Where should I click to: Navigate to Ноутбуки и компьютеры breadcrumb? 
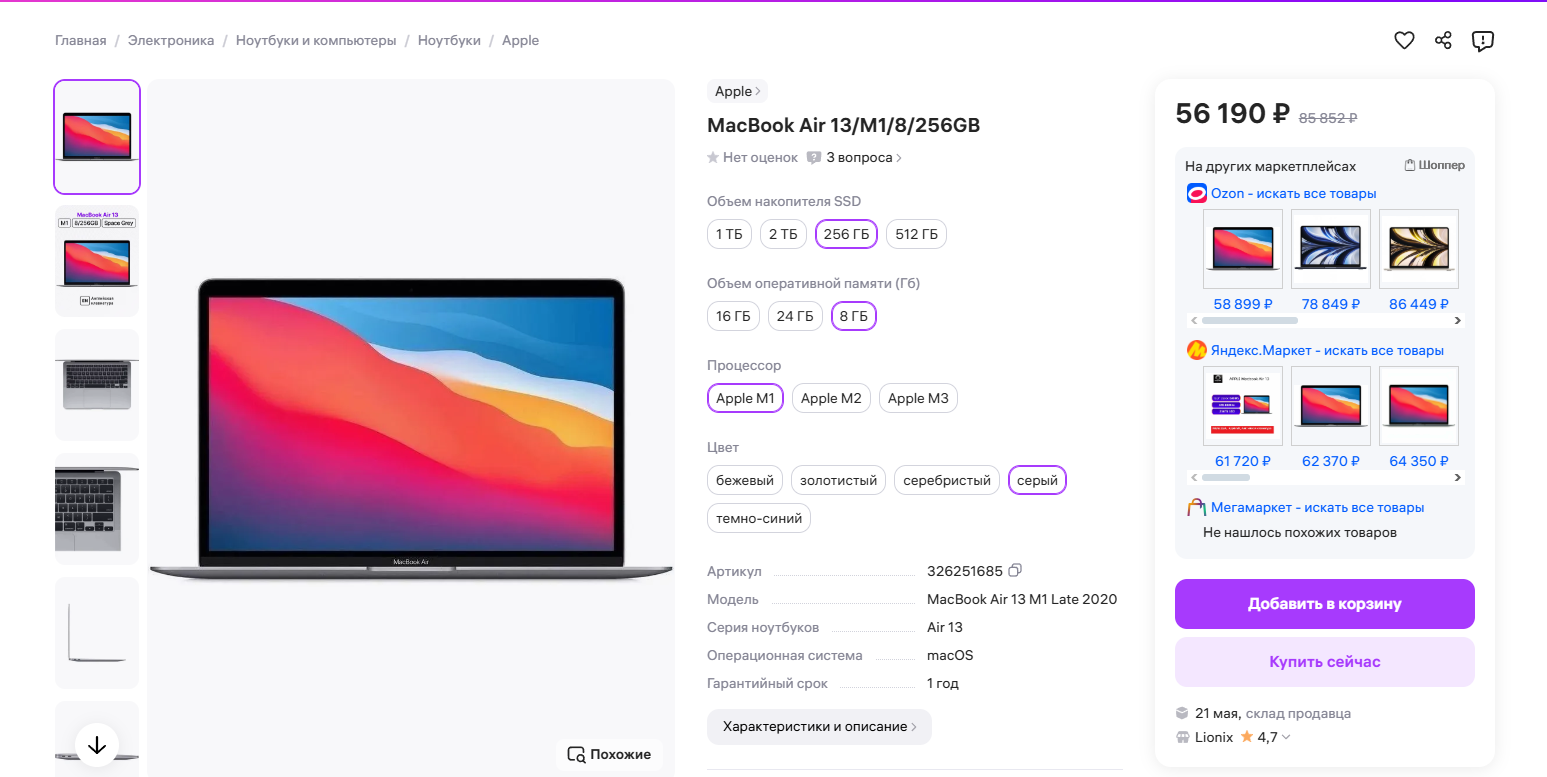pyautogui.click(x=316, y=41)
